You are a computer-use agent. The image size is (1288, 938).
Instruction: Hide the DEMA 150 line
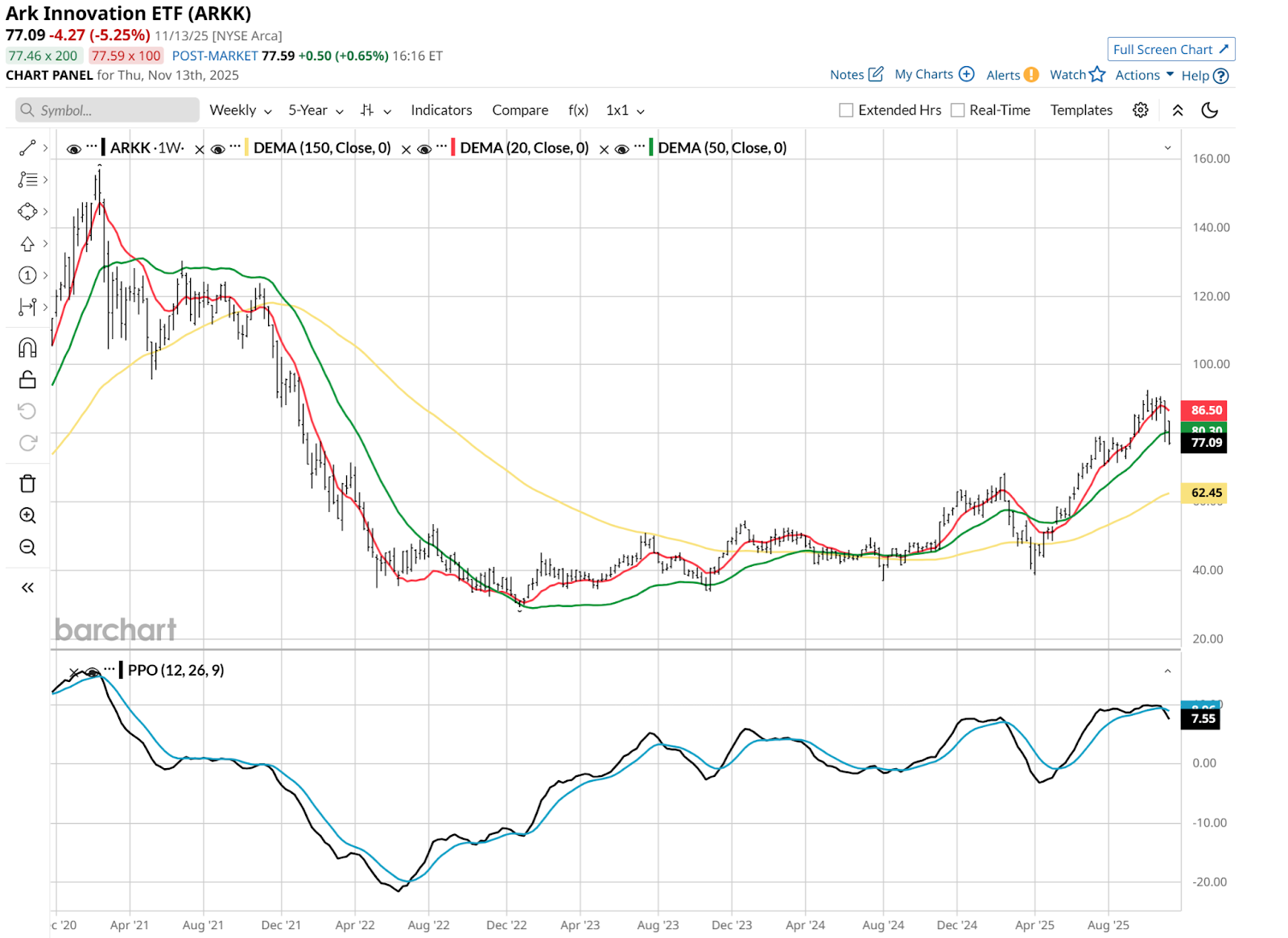point(217,149)
